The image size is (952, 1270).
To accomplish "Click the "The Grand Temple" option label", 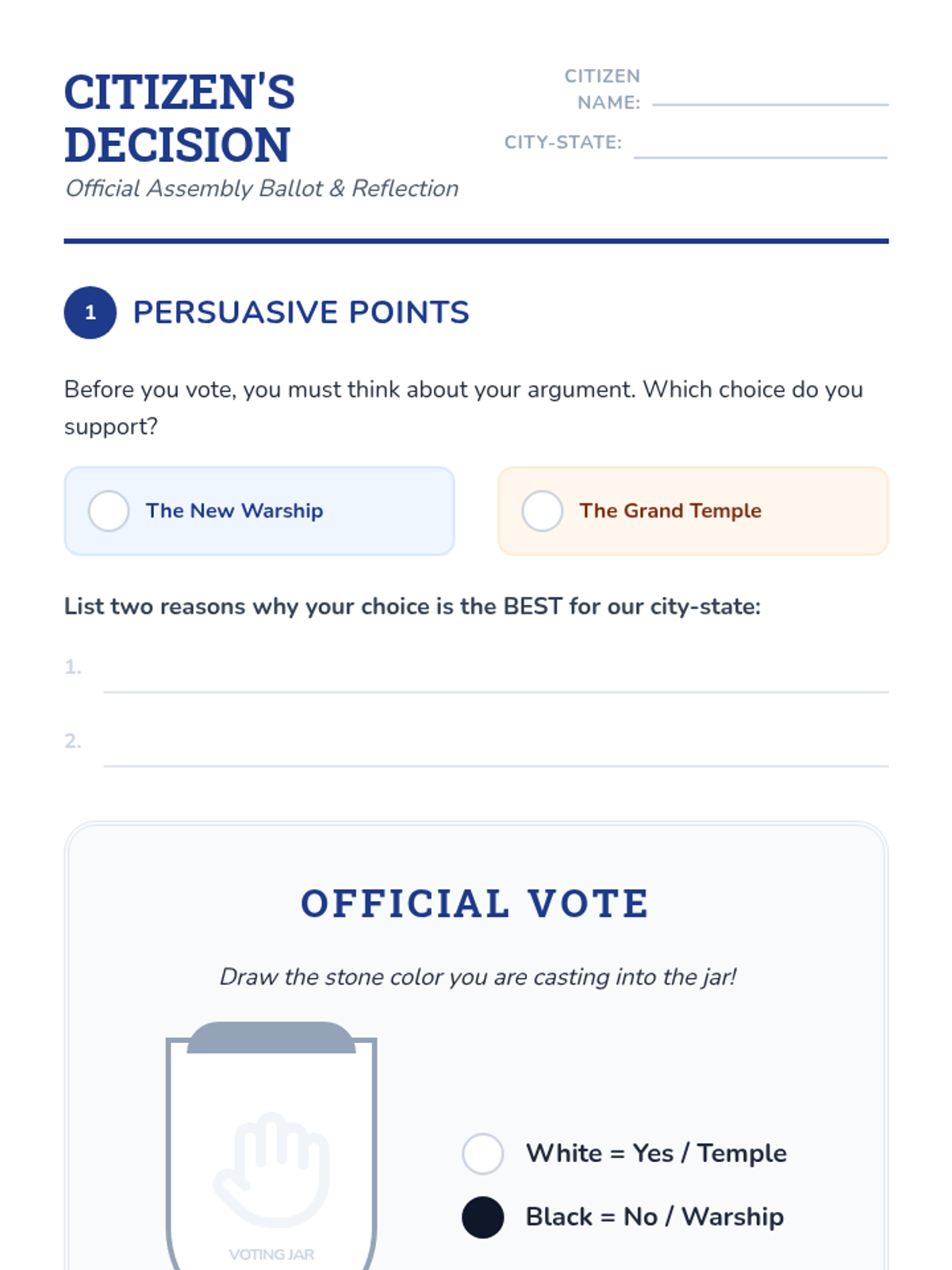I will coord(670,511).
